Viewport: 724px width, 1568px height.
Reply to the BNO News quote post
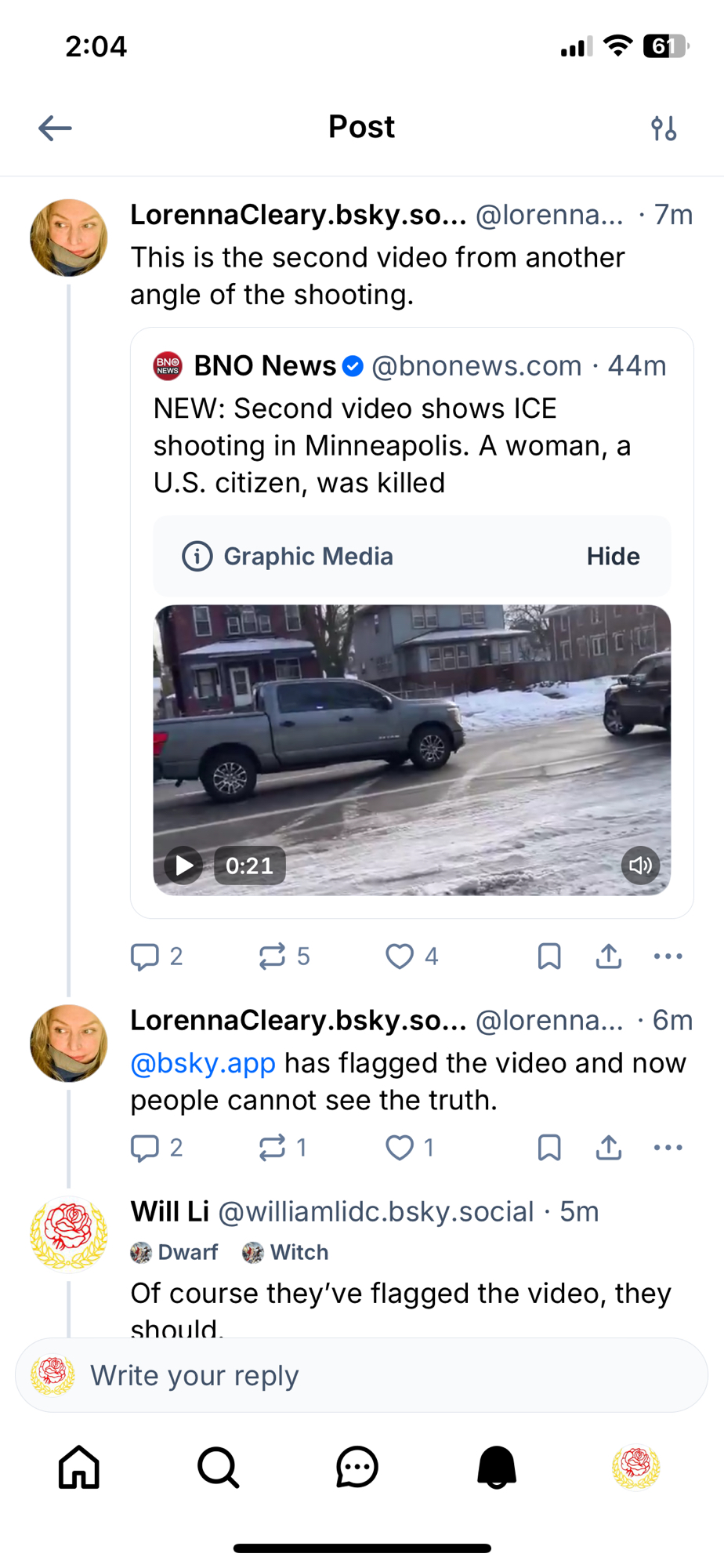(145, 956)
